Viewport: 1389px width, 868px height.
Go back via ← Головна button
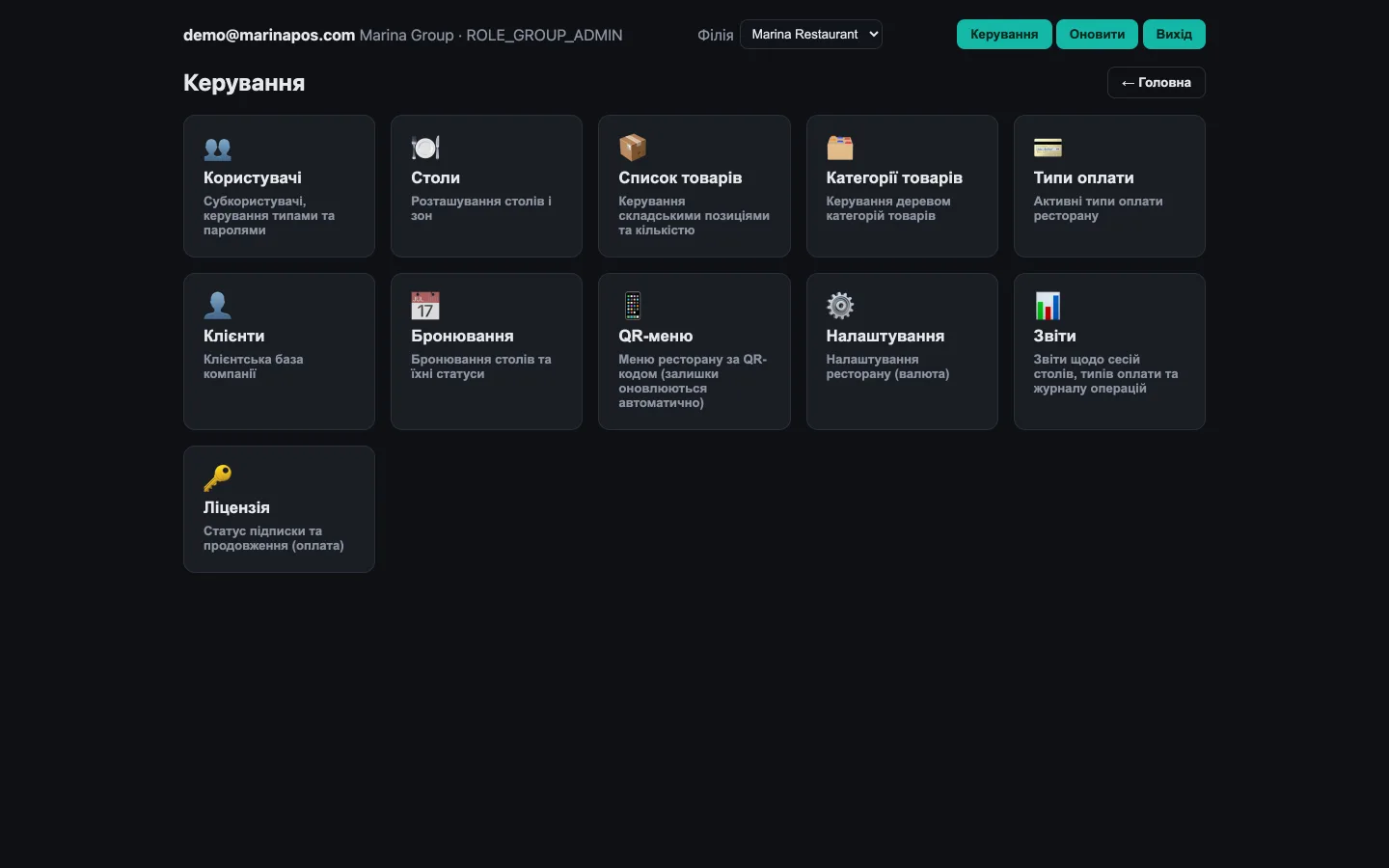click(1156, 83)
